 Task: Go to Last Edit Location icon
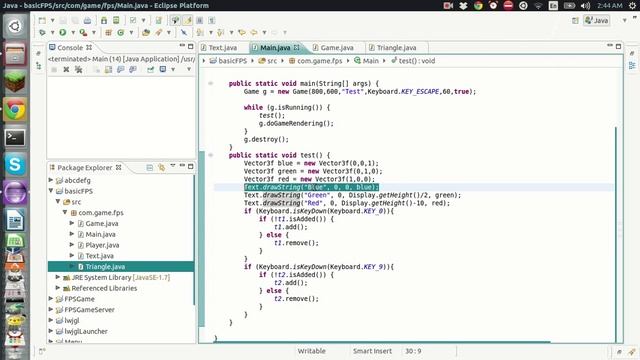coord(242,33)
